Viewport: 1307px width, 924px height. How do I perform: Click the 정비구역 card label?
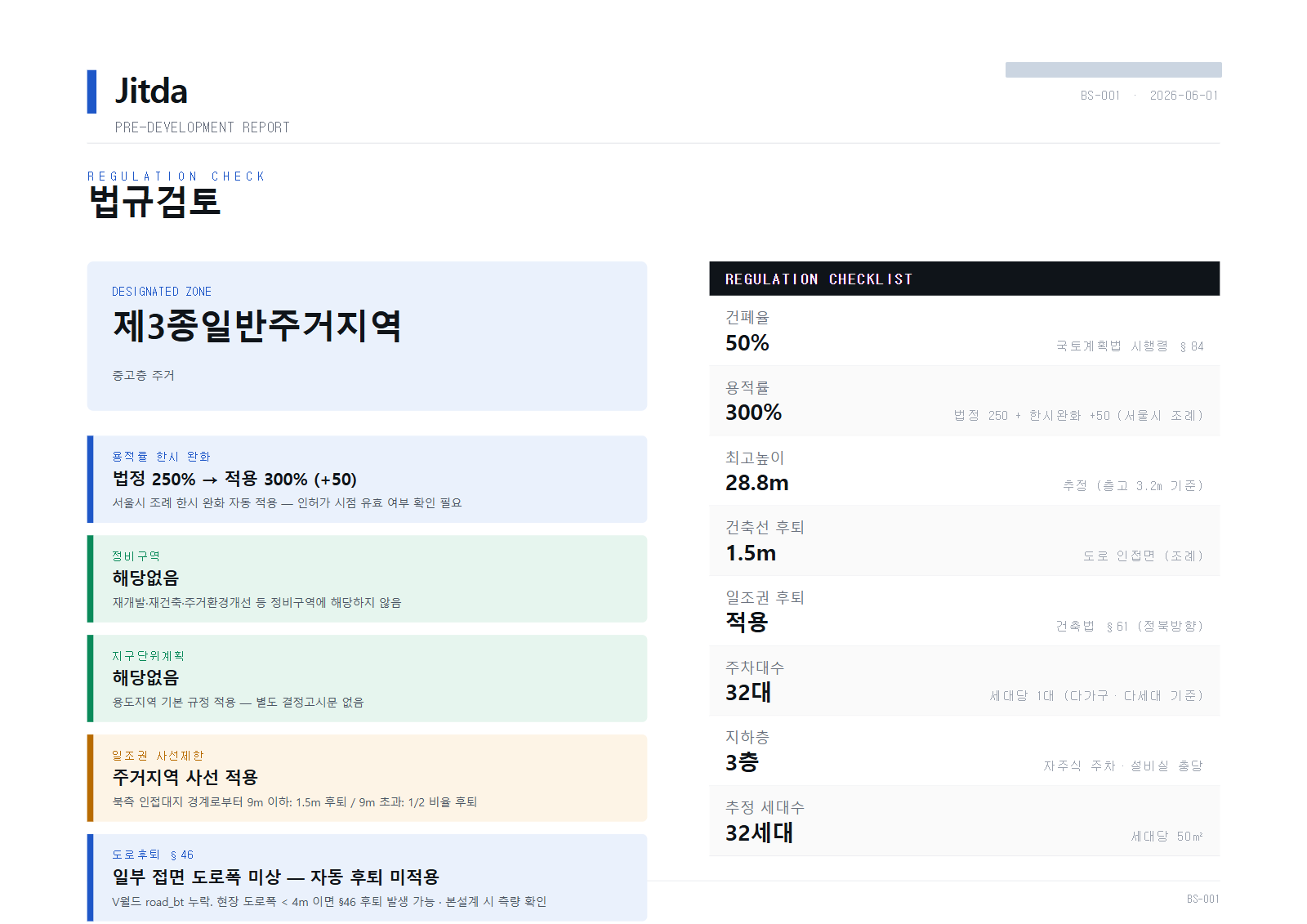click(136, 556)
